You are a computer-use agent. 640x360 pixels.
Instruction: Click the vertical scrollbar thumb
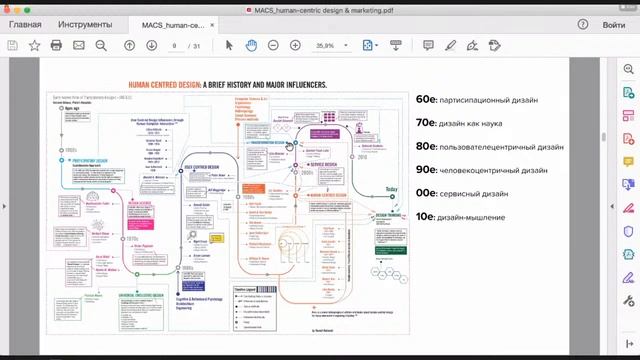pyautogui.click(x=604, y=137)
